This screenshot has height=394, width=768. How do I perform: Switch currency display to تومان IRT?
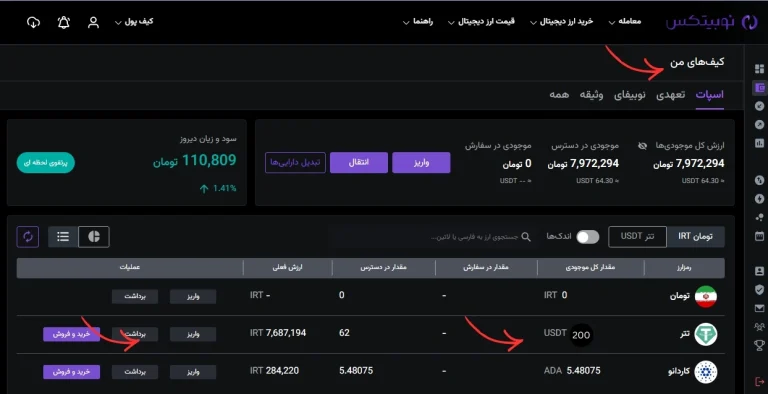696,237
